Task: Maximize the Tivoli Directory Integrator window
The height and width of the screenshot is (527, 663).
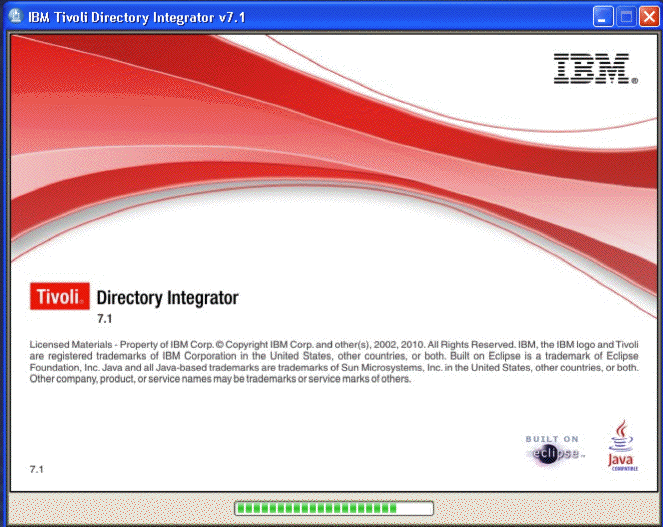Action: pyautogui.click(x=626, y=17)
